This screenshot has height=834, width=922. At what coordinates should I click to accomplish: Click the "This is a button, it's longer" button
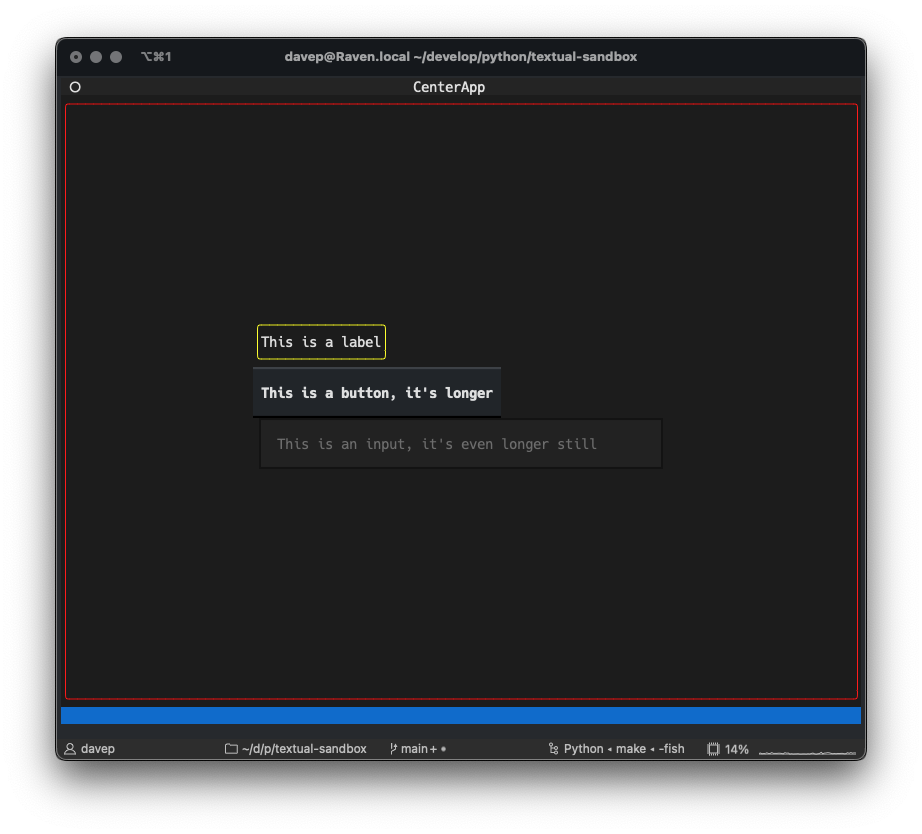(377, 392)
